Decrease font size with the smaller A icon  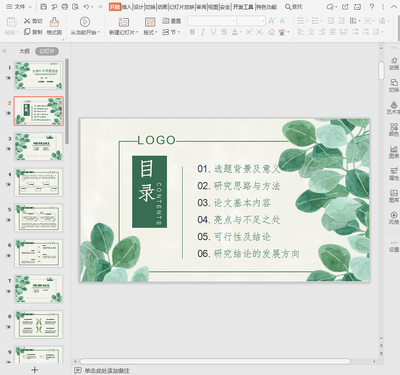[x=283, y=21]
